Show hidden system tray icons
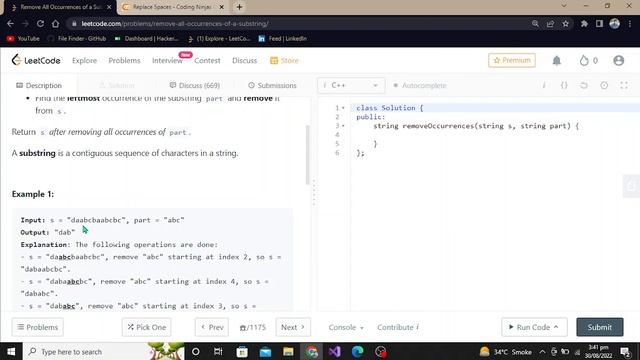 tap(542, 351)
